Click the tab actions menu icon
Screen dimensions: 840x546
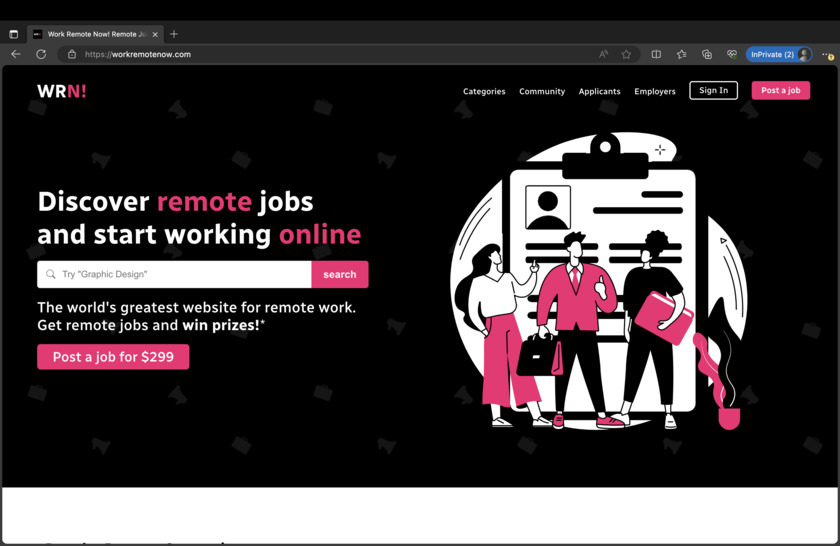[13, 34]
